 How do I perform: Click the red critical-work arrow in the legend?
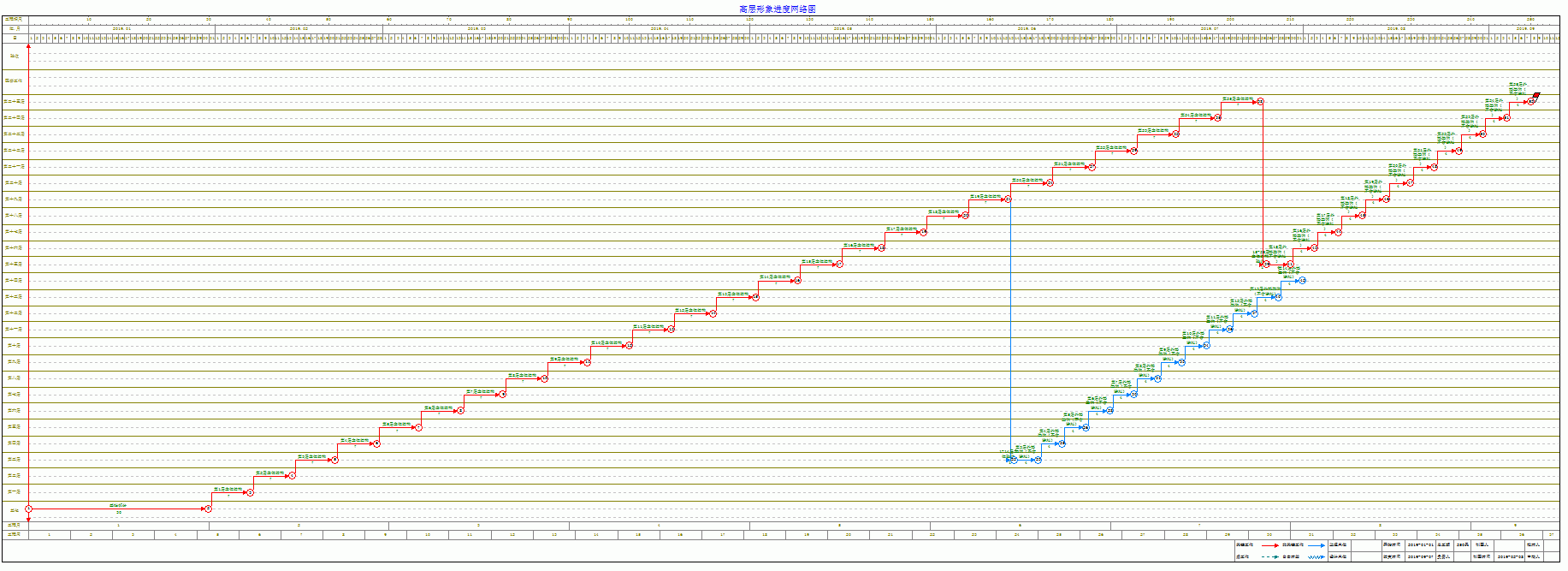click(1270, 544)
